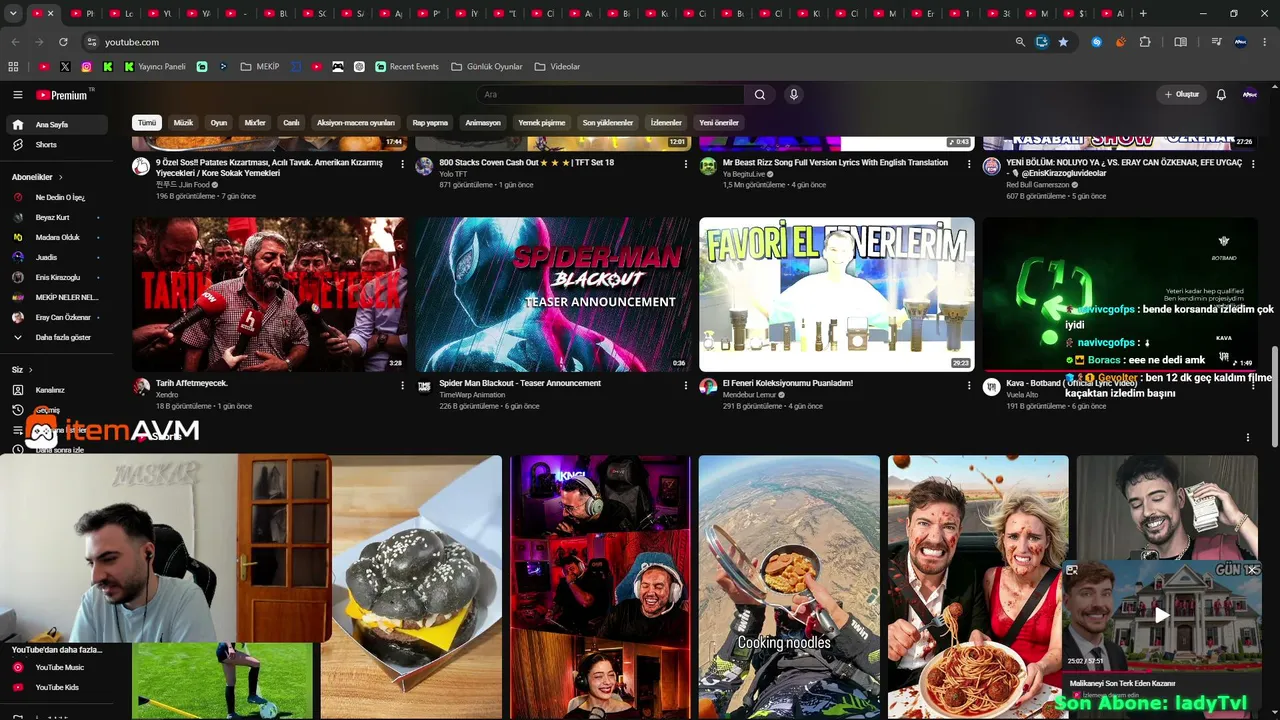Open the Apps grid in bookmarks bar
Image resolution: width=1280 pixels, height=720 pixels.
pyautogui.click(x=13, y=67)
